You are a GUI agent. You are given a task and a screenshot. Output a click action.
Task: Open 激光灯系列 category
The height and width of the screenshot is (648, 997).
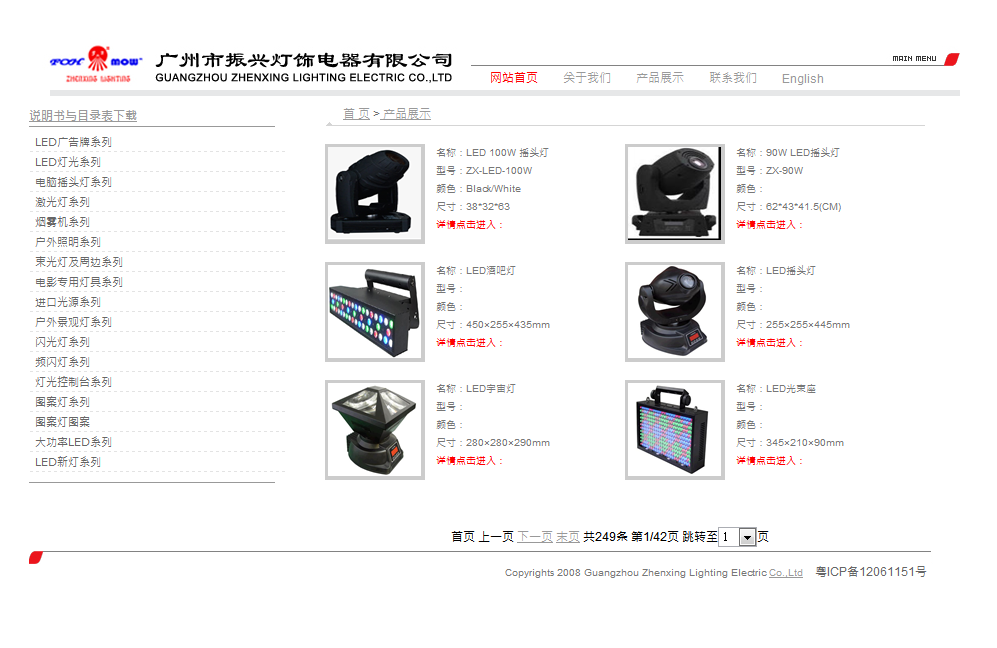62,202
